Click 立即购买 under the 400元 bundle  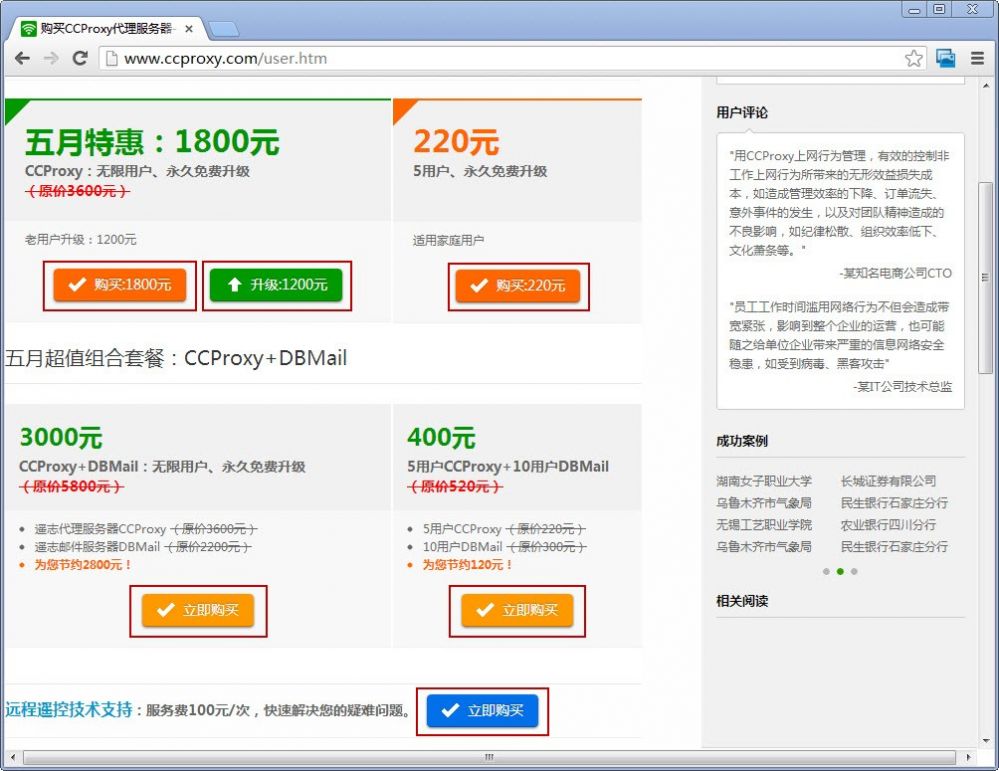(x=517, y=610)
